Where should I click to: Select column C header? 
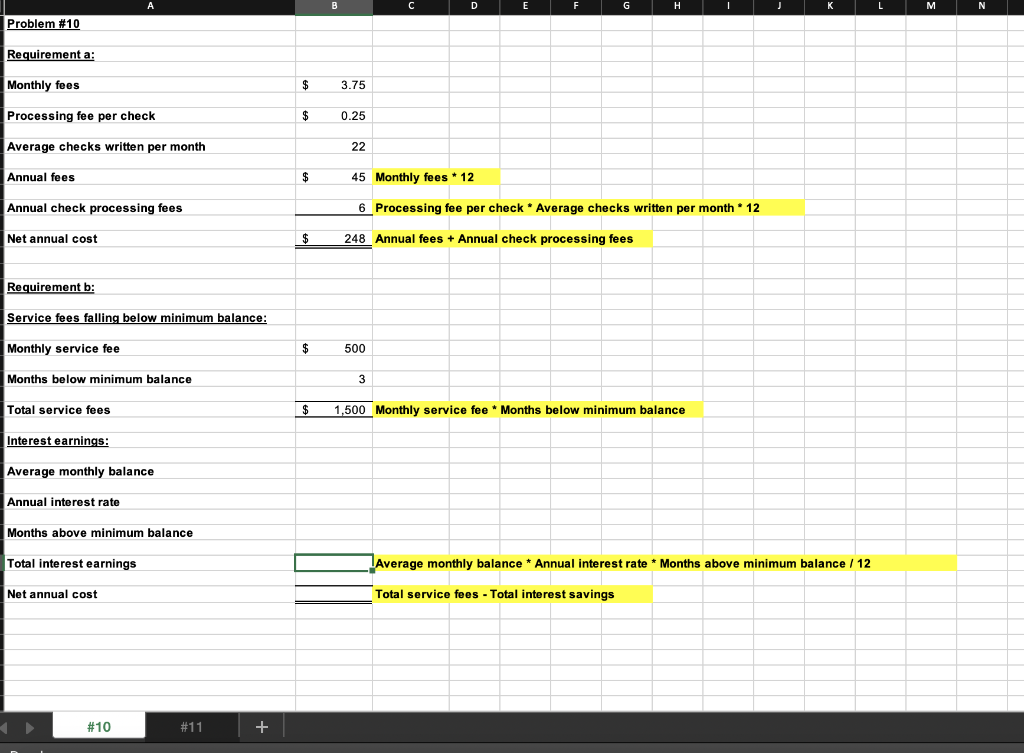coord(411,7)
